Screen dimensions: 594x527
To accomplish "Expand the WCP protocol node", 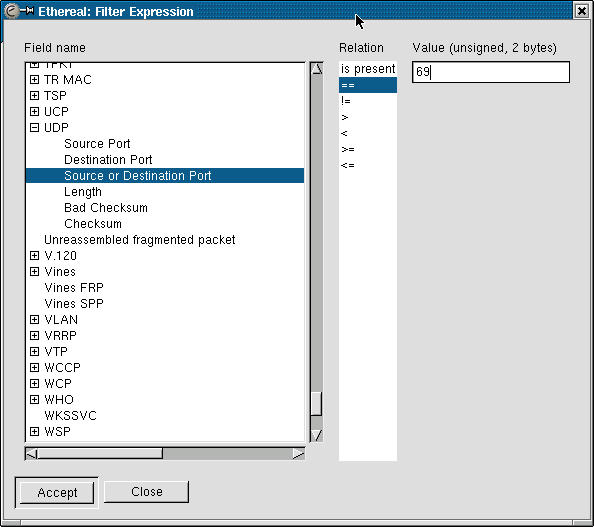I will [34, 383].
